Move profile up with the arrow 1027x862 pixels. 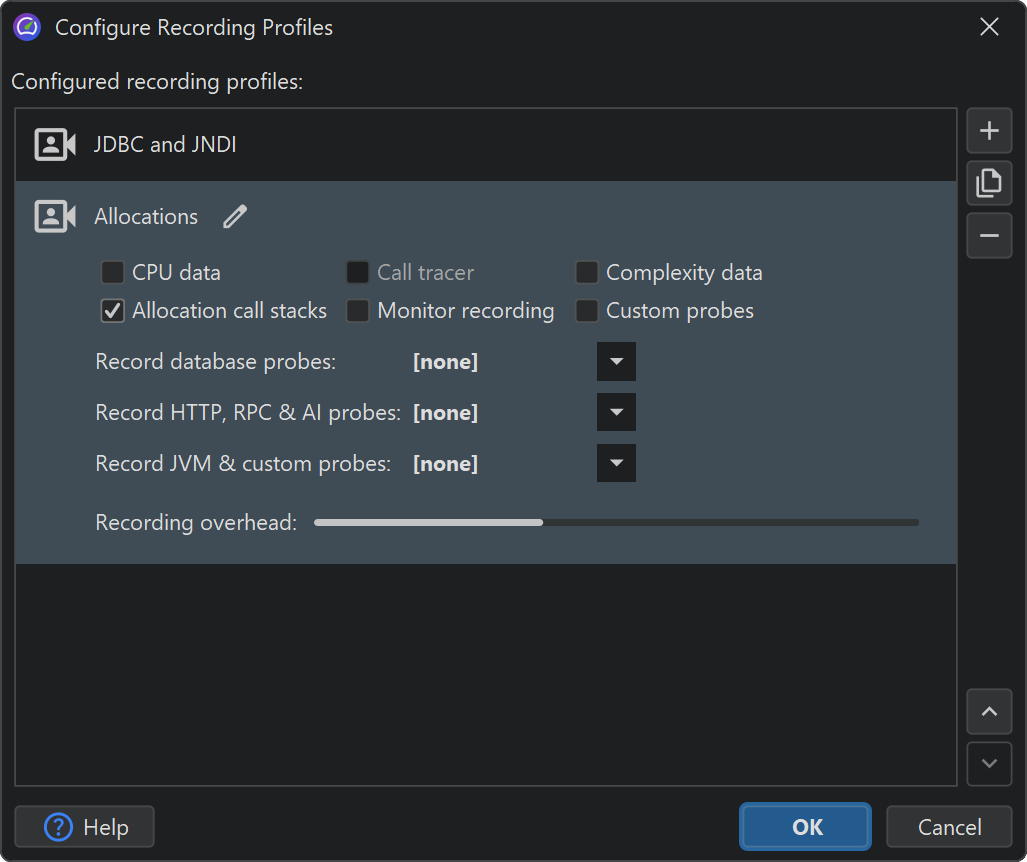pos(989,712)
